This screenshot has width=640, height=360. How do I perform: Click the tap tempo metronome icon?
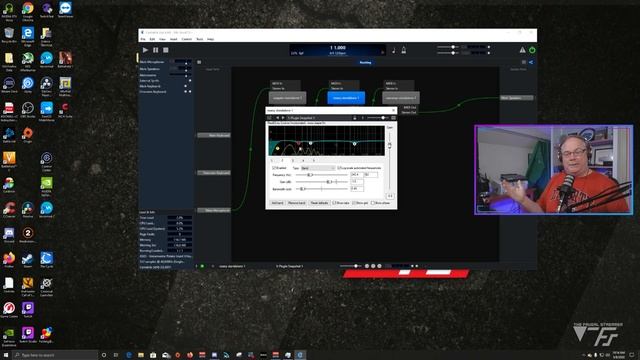coord(404,50)
